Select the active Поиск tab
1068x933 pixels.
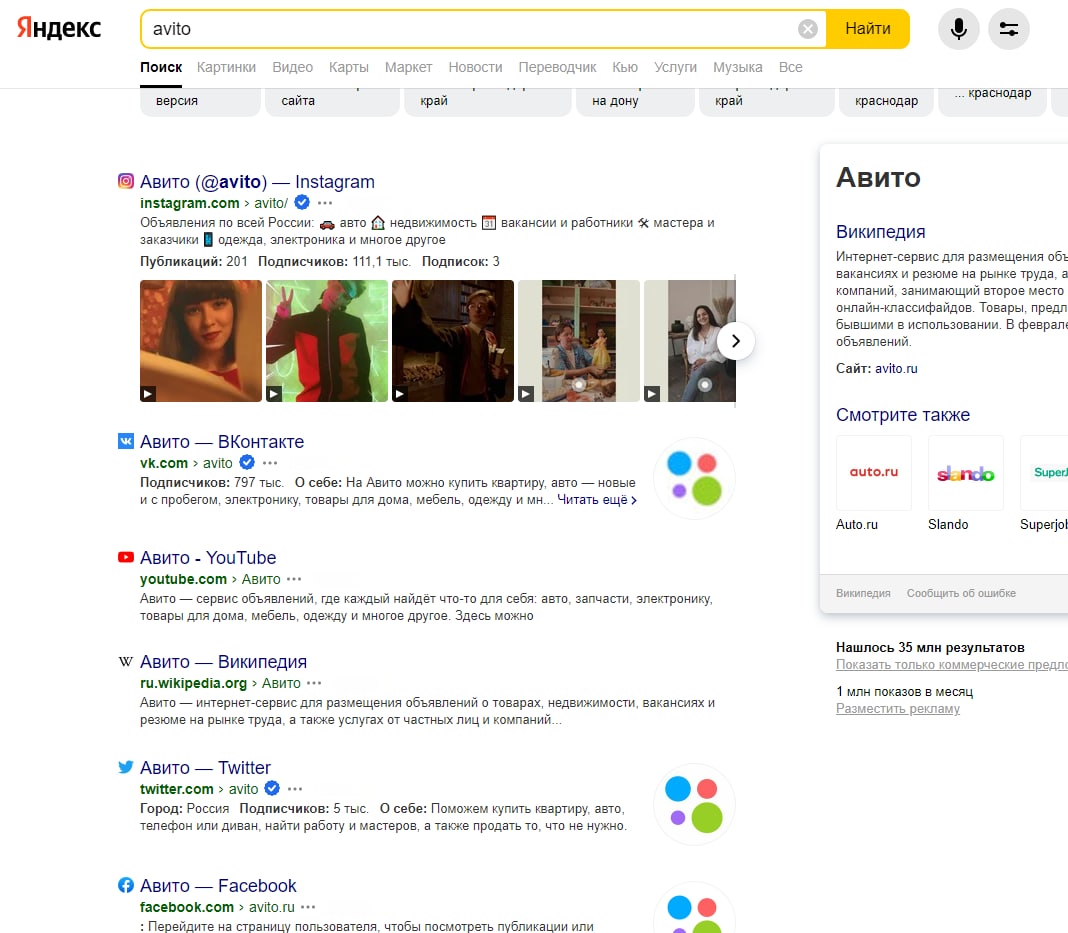click(x=161, y=67)
